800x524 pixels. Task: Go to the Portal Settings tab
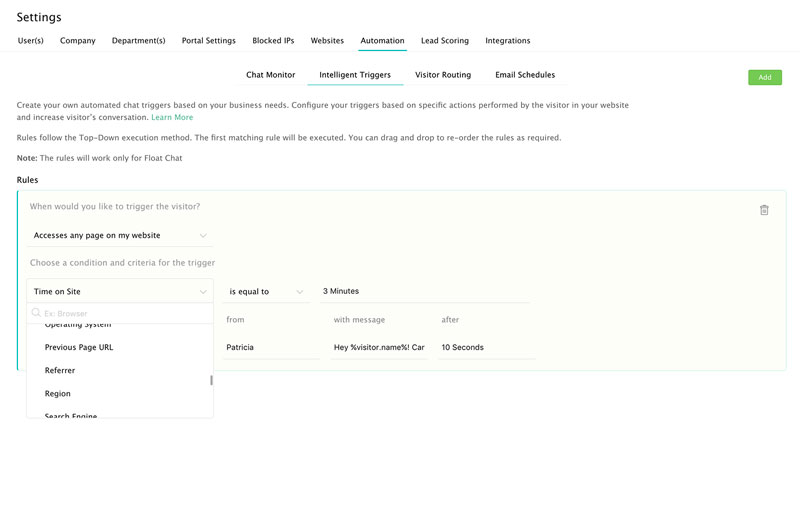click(x=209, y=41)
